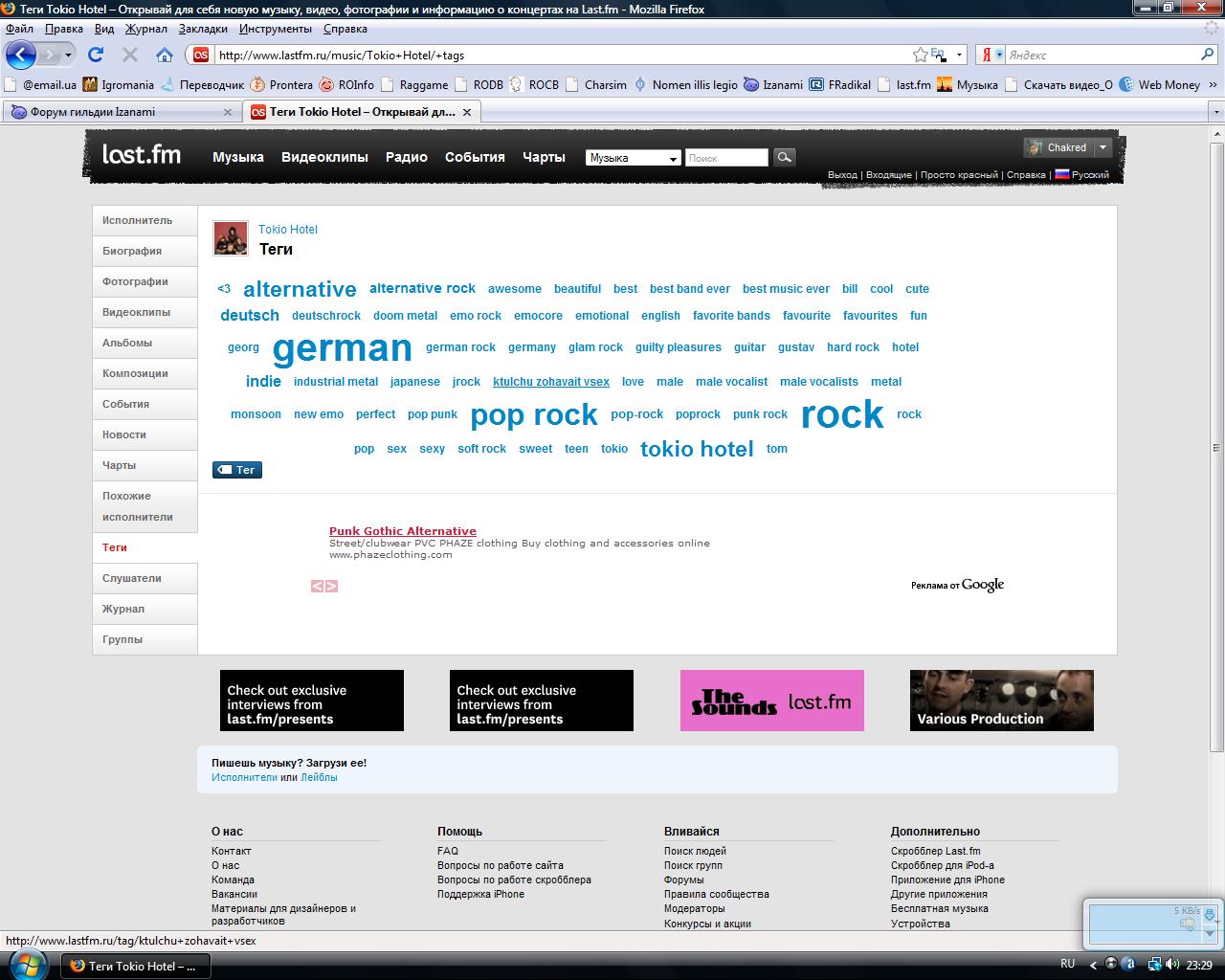
Task: Click the Russian flag language icon
Action: tap(1061, 174)
